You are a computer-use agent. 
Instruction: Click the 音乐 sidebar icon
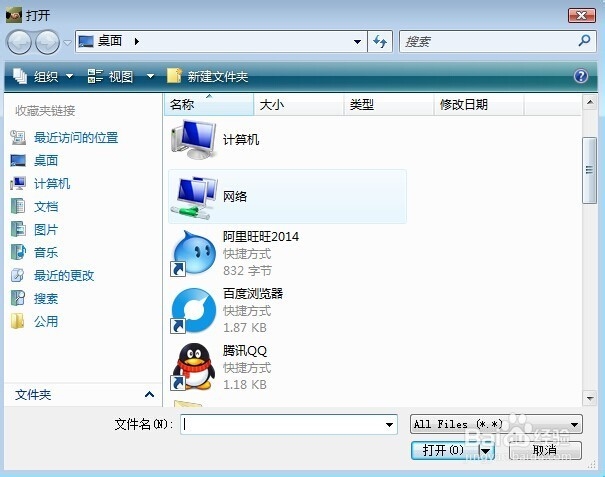coord(18,252)
